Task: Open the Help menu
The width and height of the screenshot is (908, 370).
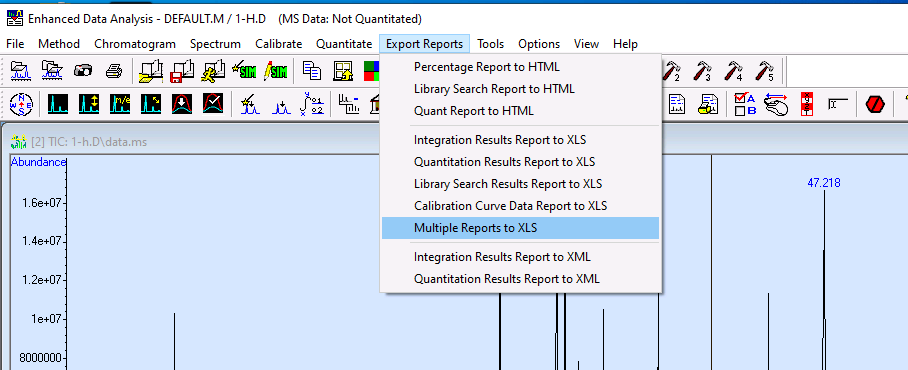Action: [x=625, y=44]
